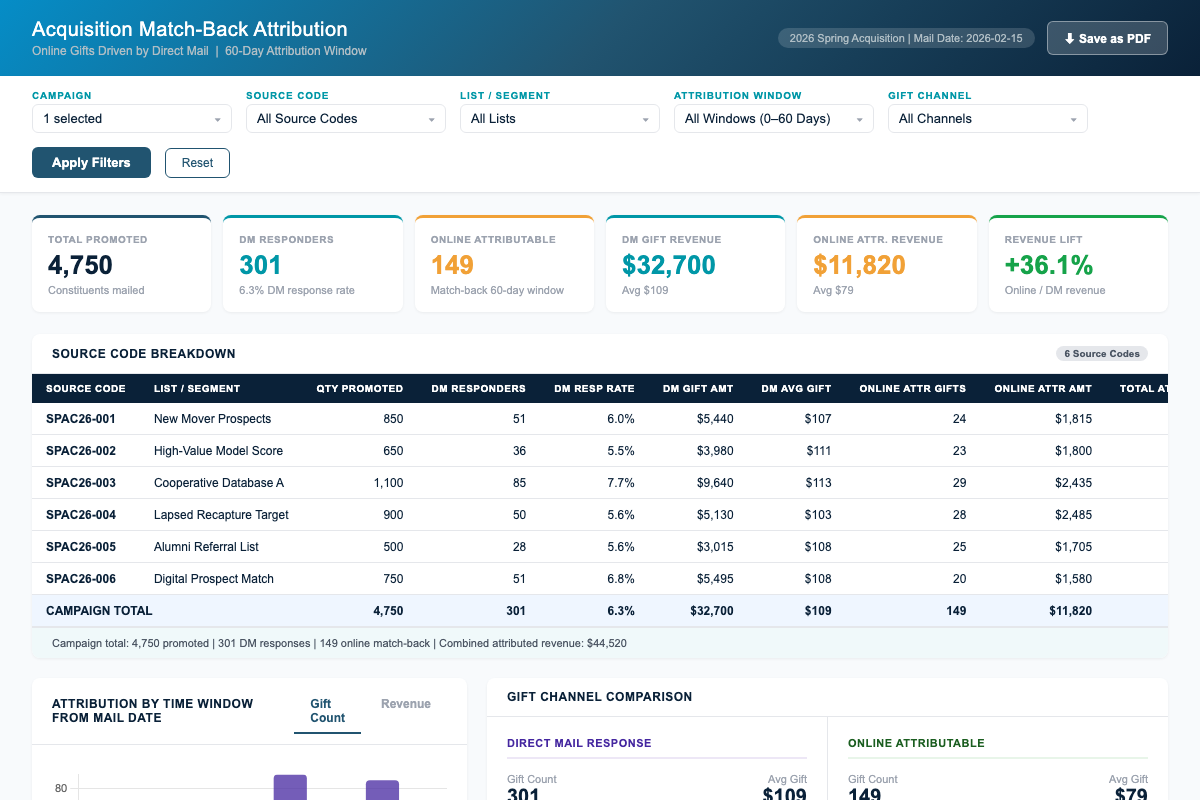Image resolution: width=1200 pixels, height=800 pixels.
Task: Click the DM Avg Gift column header
Action: [796, 388]
